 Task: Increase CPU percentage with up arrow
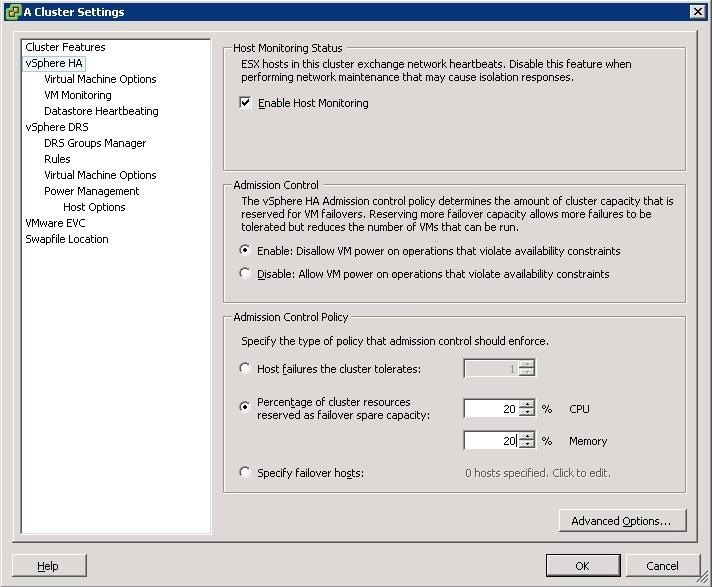tap(526, 404)
